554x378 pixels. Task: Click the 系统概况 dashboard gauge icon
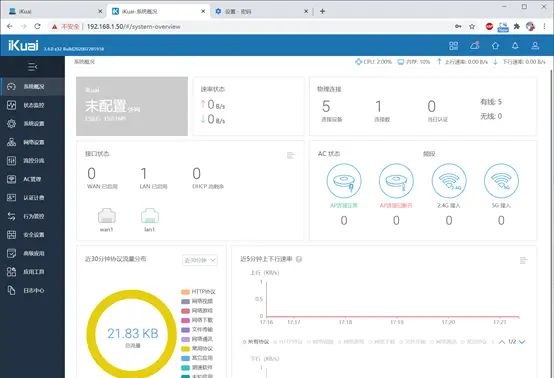[11, 87]
